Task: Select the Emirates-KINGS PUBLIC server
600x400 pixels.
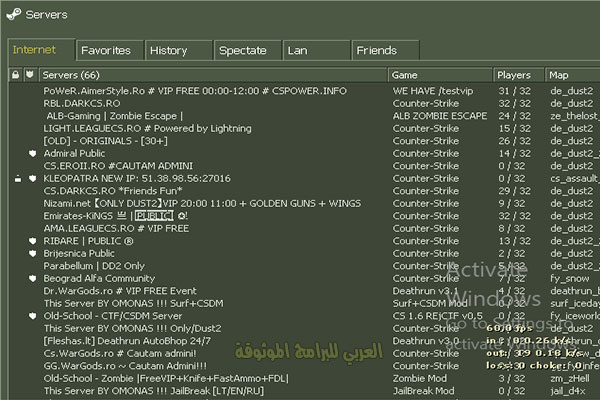Action: pyautogui.click(x=116, y=216)
